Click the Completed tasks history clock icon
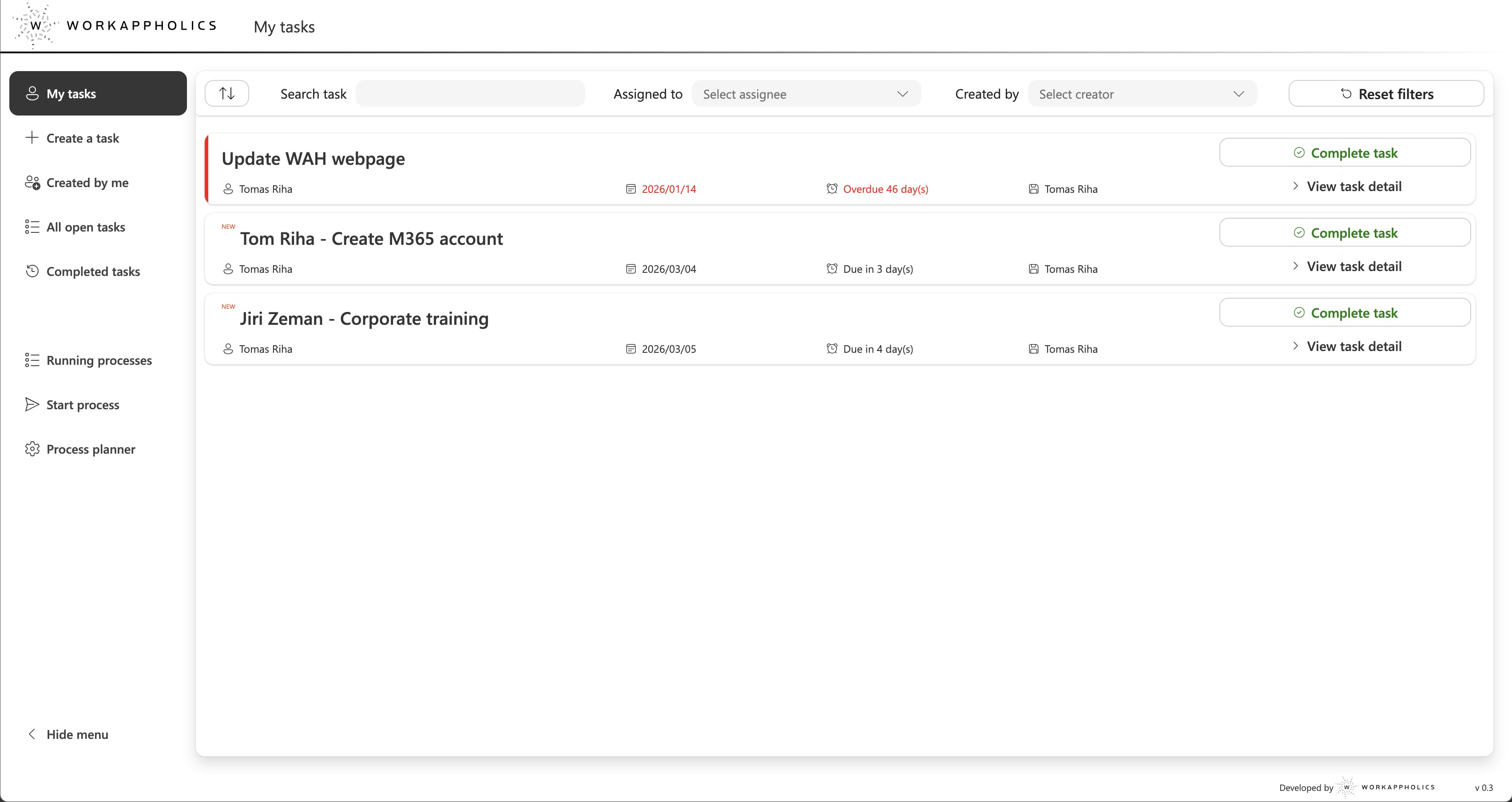 click(x=32, y=271)
